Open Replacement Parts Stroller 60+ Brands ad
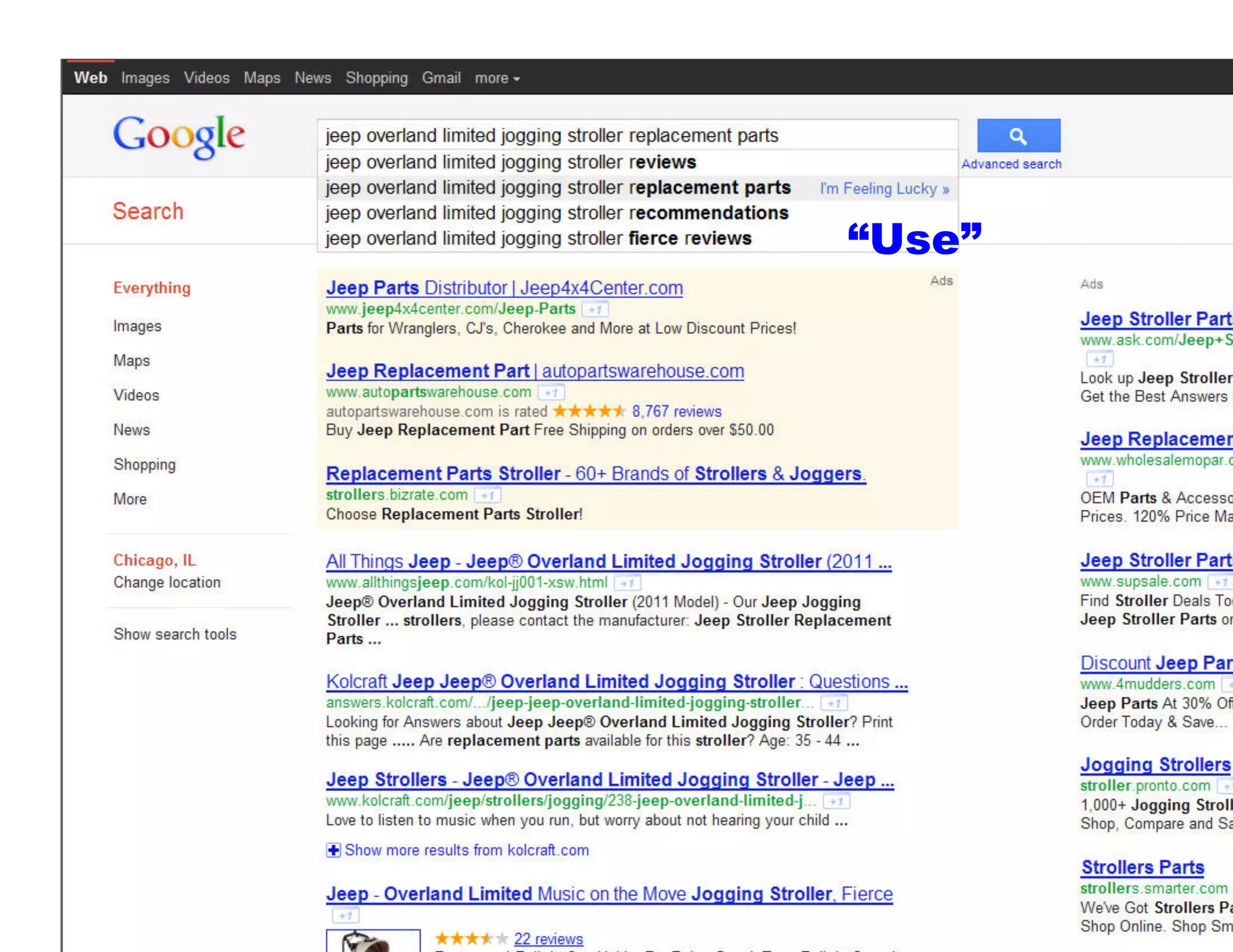The height and width of the screenshot is (952, 1233). click(x=595, y=474)
